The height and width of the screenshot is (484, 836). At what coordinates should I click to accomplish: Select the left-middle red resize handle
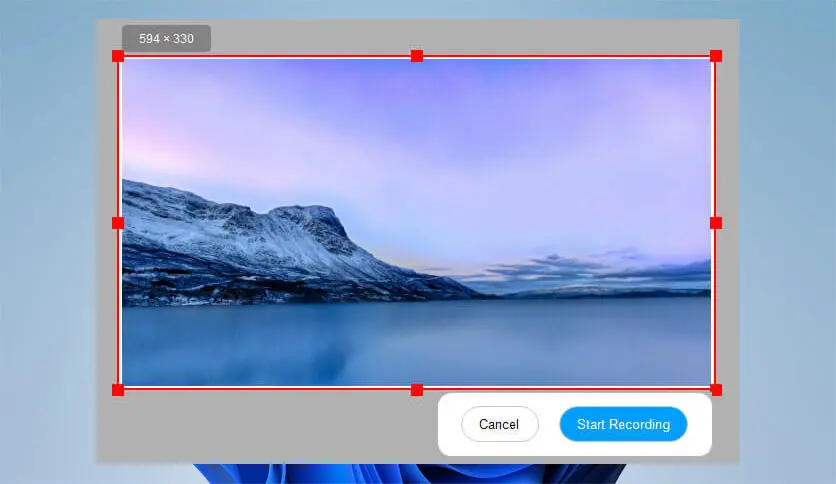pyautogui.click(x=118, y=223)
